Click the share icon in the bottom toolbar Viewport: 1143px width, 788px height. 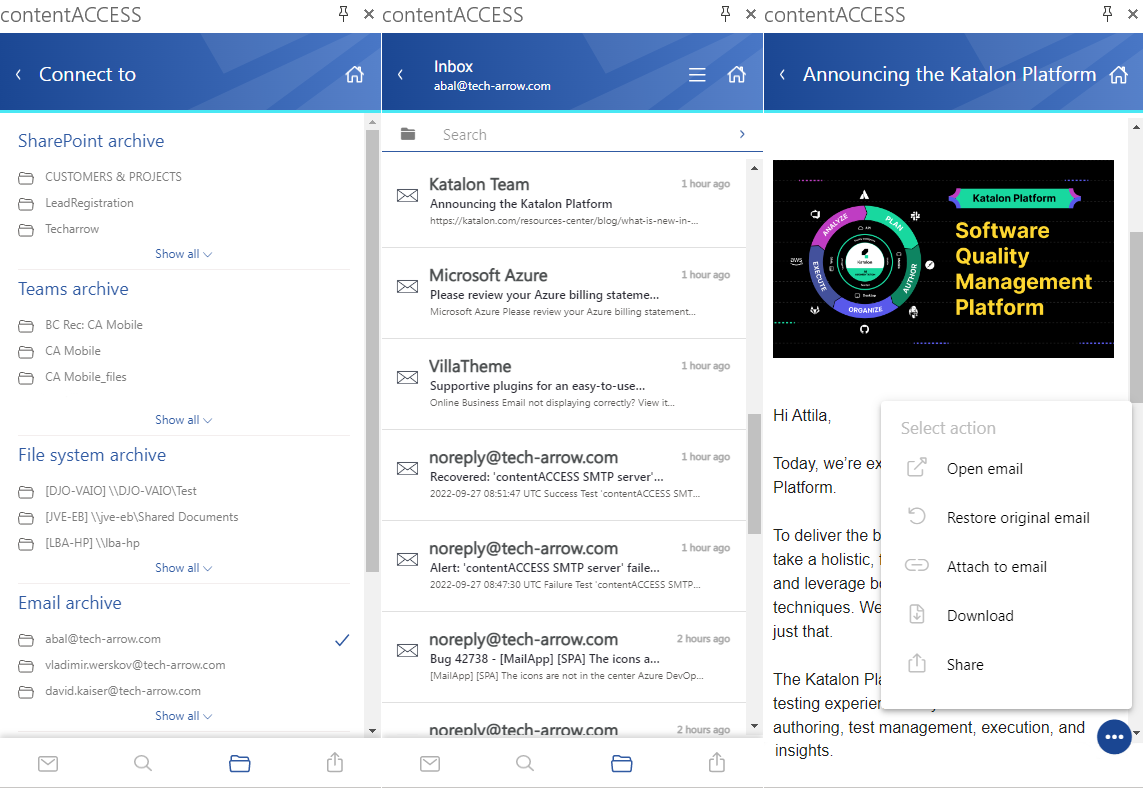coord(334,762)
